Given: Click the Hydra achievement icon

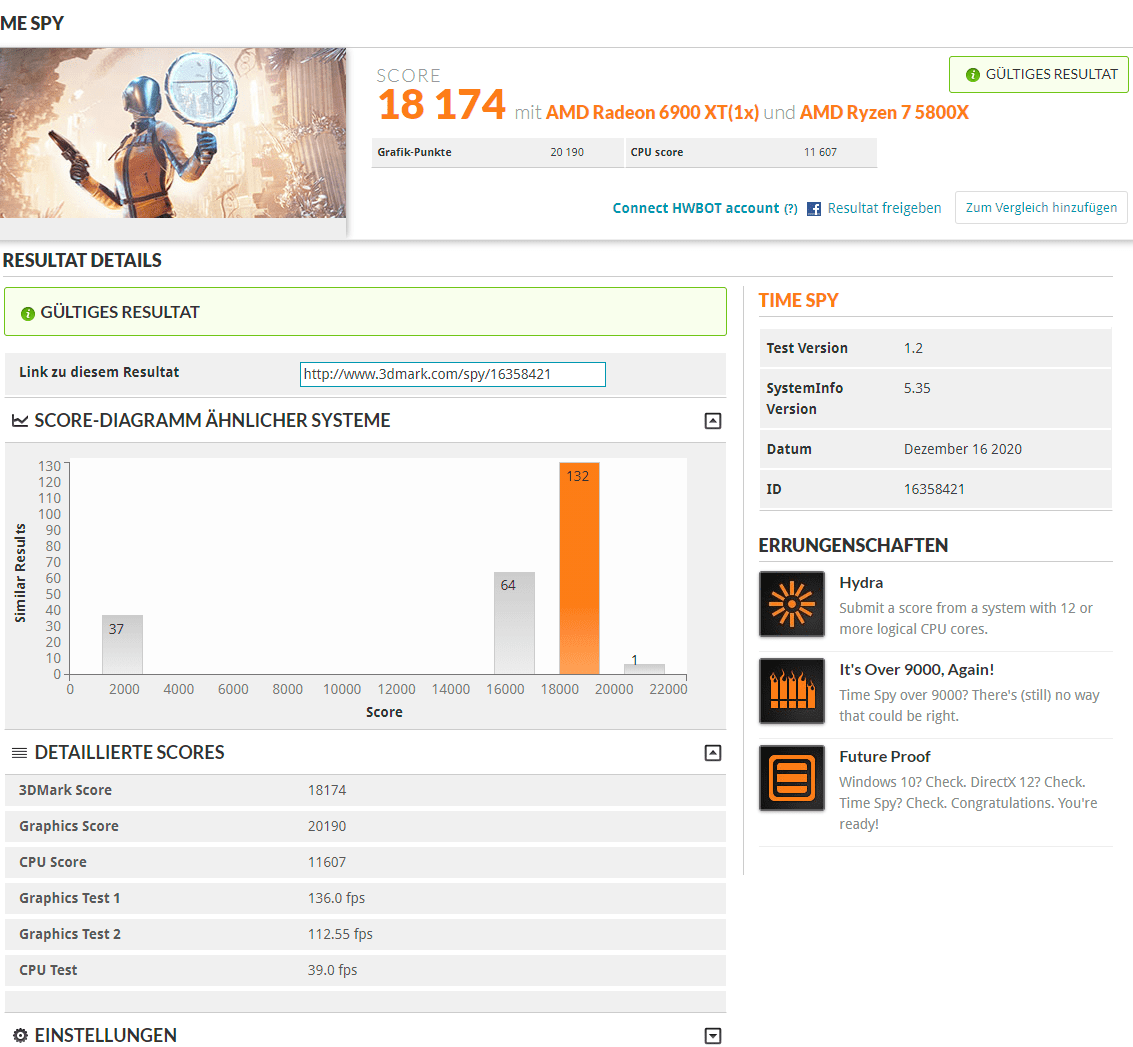Looking at the screenshot, I should 791,603.
